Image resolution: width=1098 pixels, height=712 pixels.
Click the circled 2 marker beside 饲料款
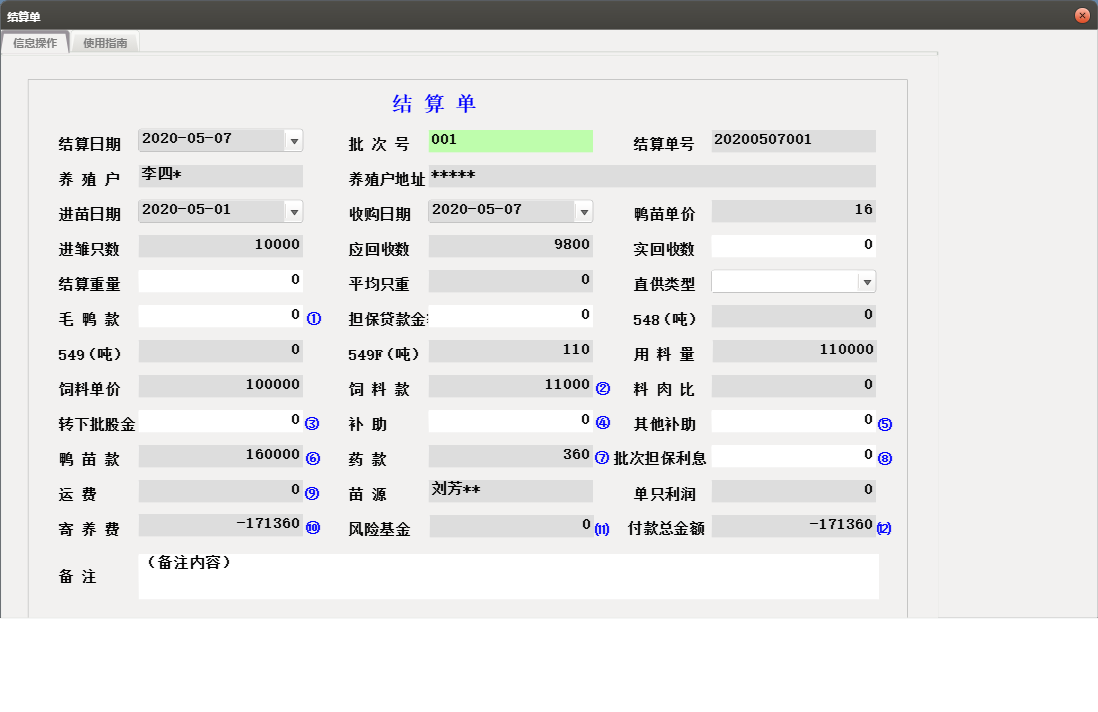[x=602, y=389]
